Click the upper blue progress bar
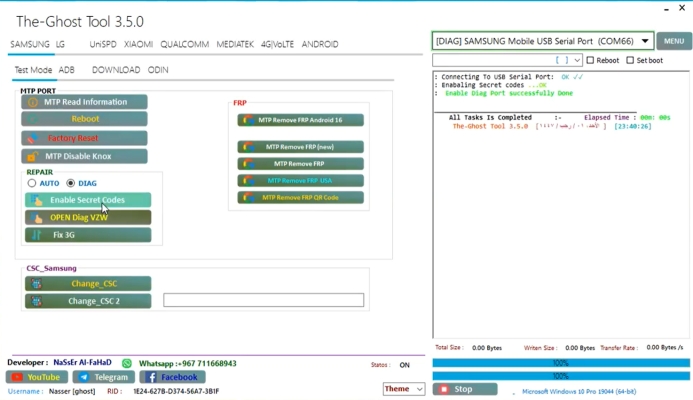Image resolution: width=693 pixels, height=400 pixels. [x=561, y=363]
